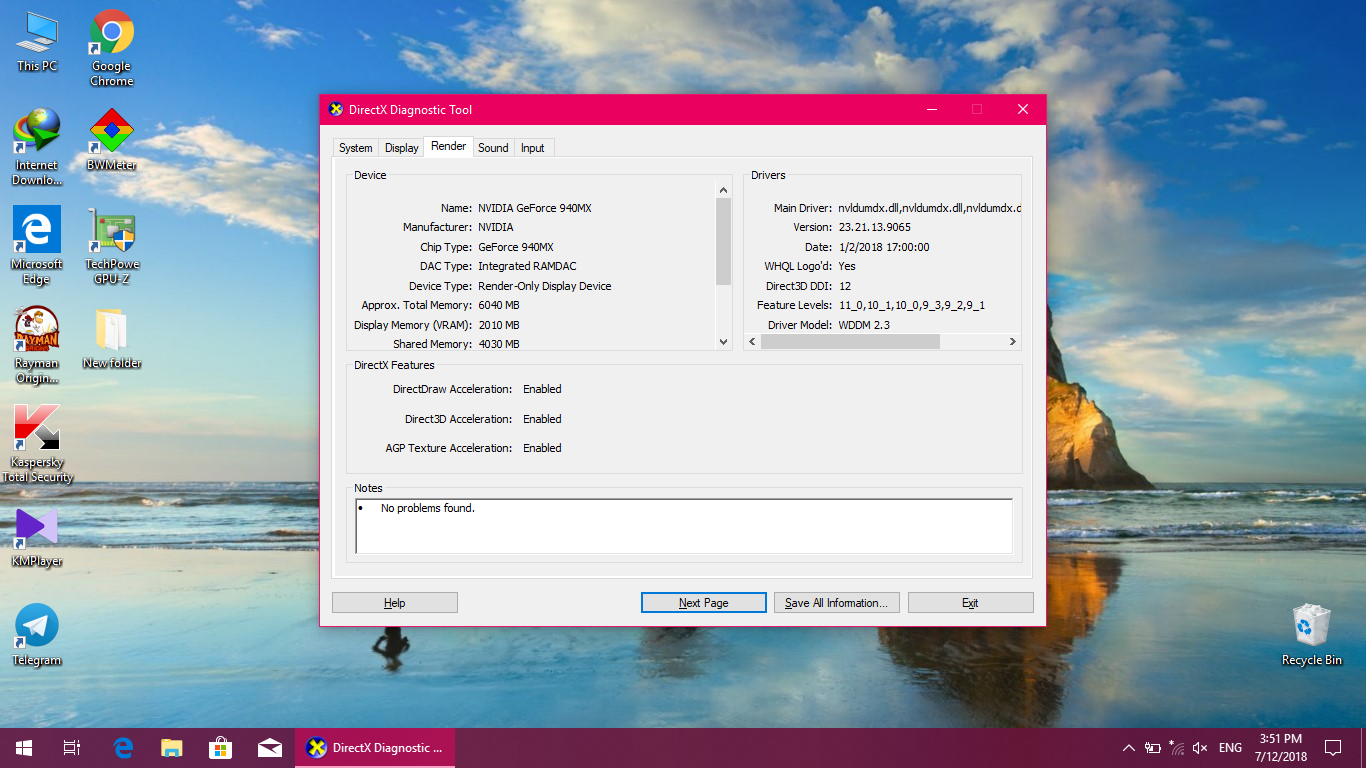Open Kaspersky Total Security shortcut

click(37, 444)
